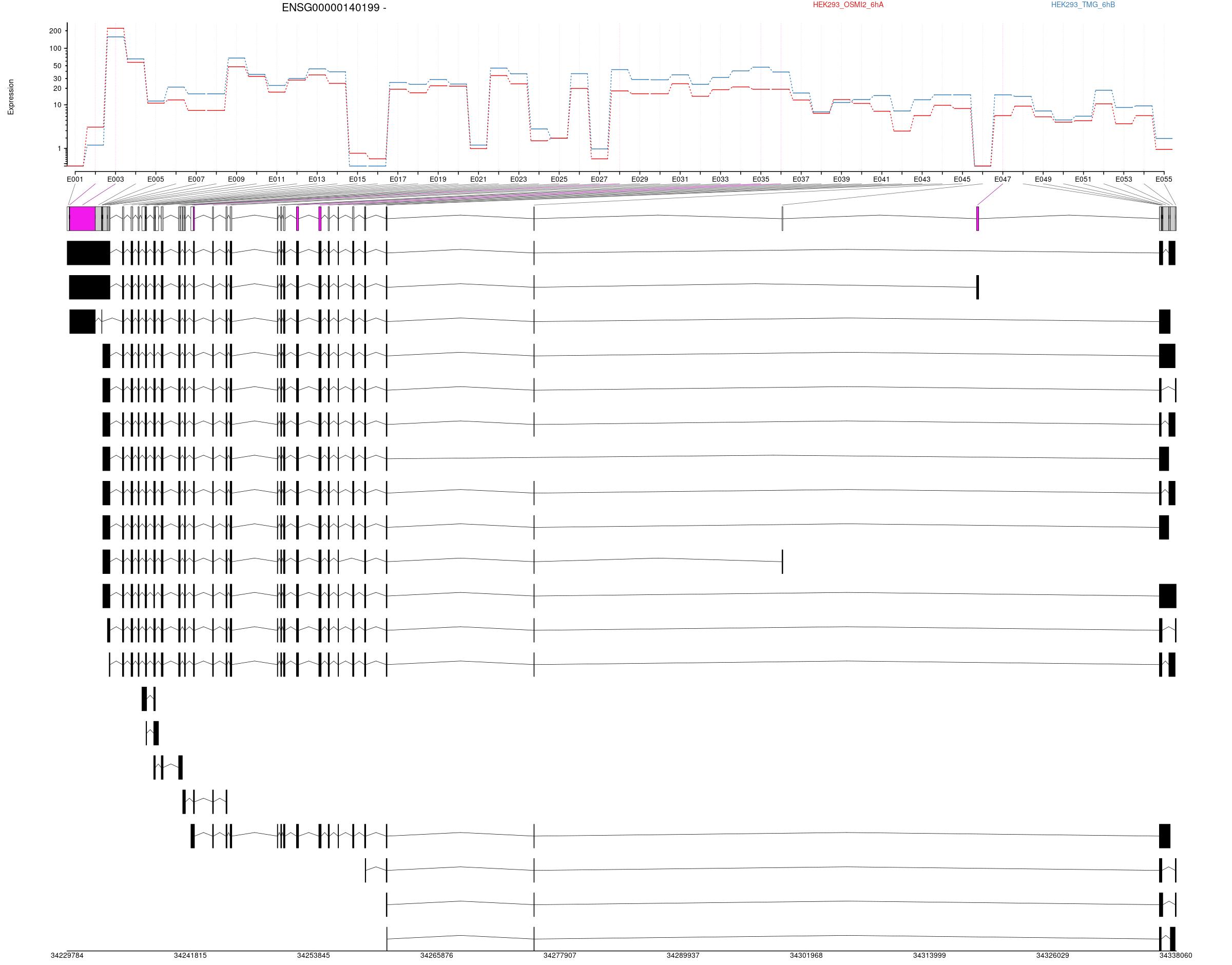Click exon label E027

pyautogui.click(x=600, y=179)
